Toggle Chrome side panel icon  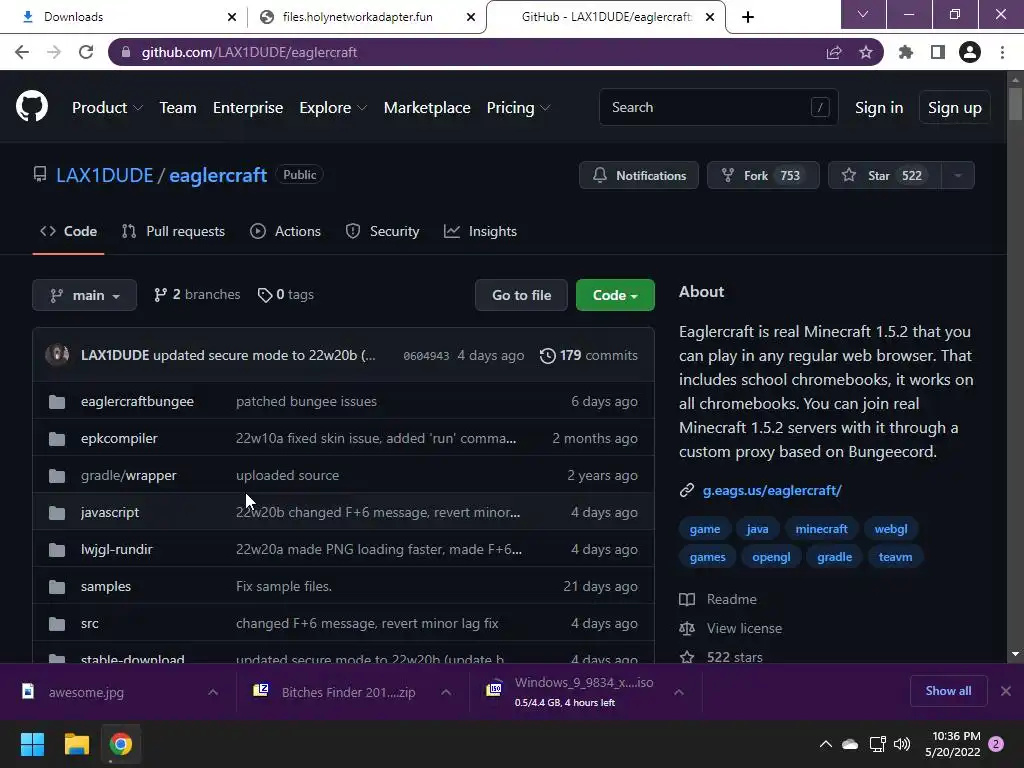(938, 52)
